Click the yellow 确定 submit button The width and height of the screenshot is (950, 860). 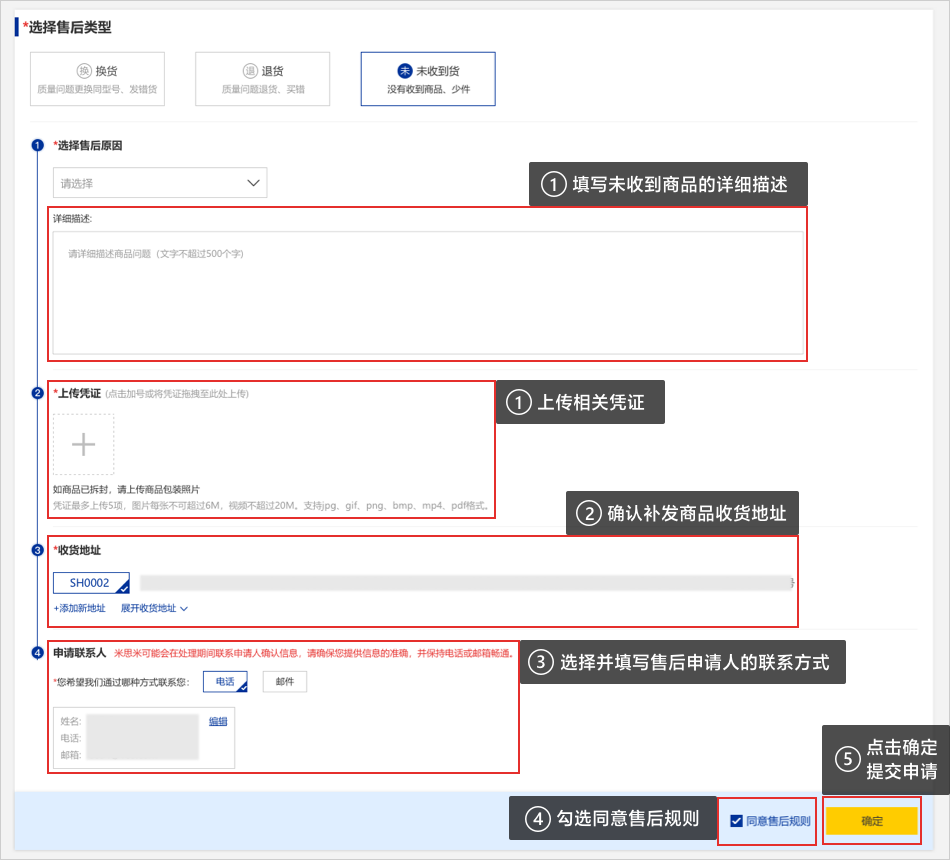[871, 821]
